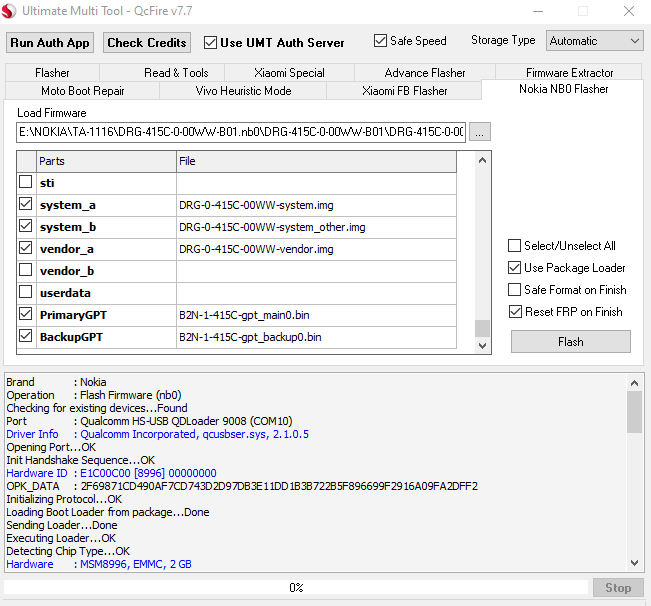Viewport: 651px width, 606px height.
Task: Open Storage Type Automatic dropdown
Action: (594, 41)
